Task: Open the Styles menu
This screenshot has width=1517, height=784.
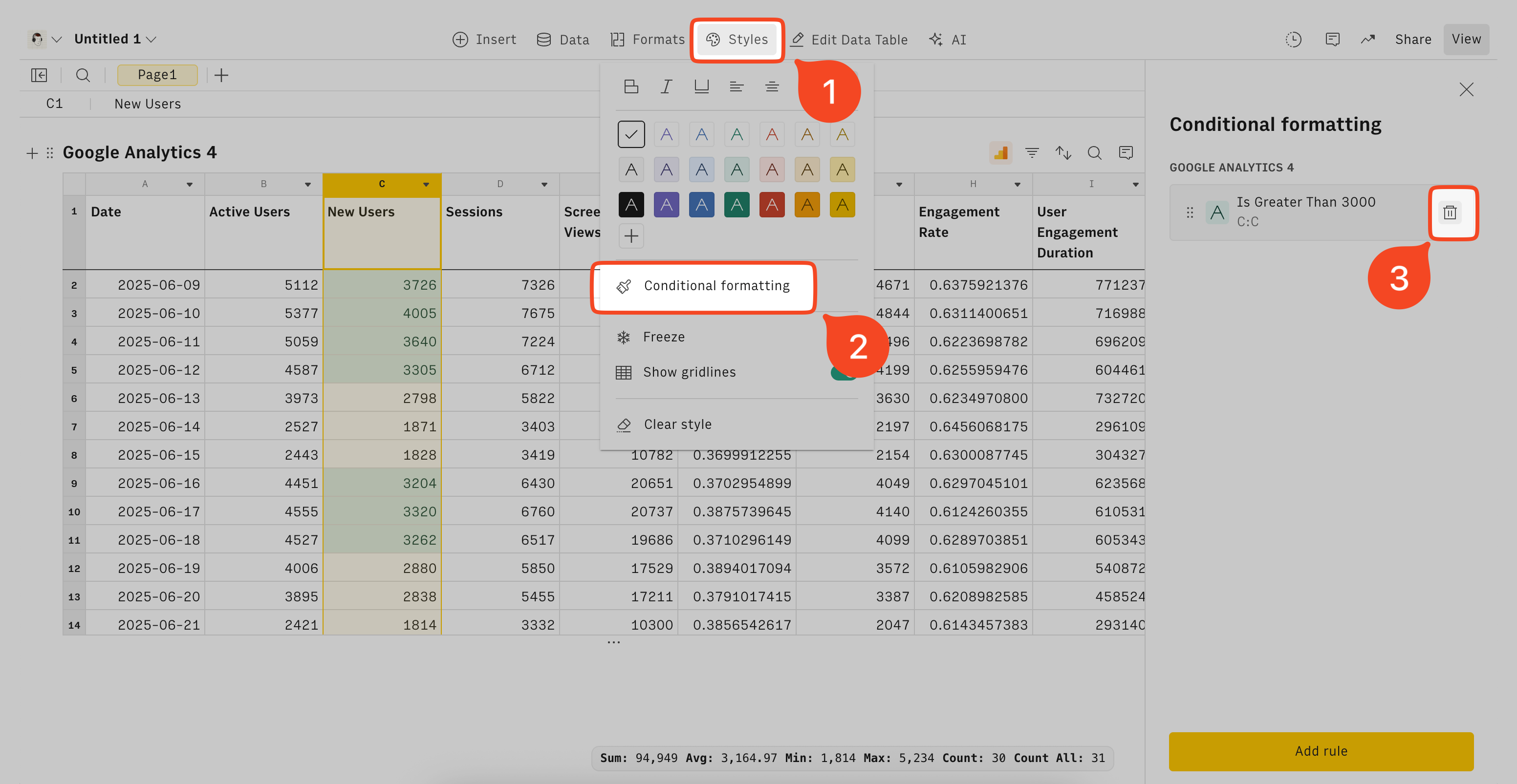Action: pos(737,40)
